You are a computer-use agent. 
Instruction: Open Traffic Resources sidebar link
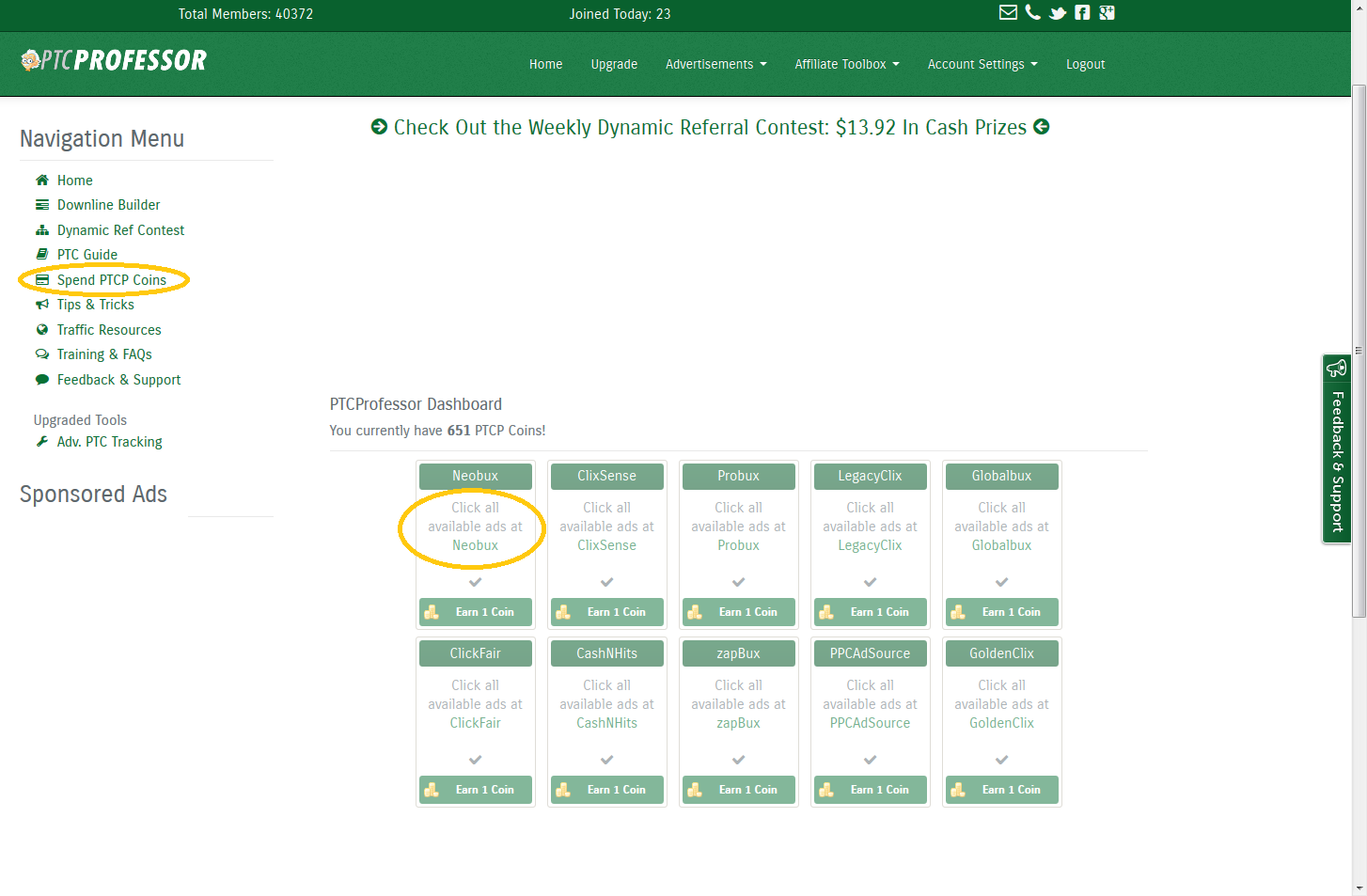coord(109,330)
